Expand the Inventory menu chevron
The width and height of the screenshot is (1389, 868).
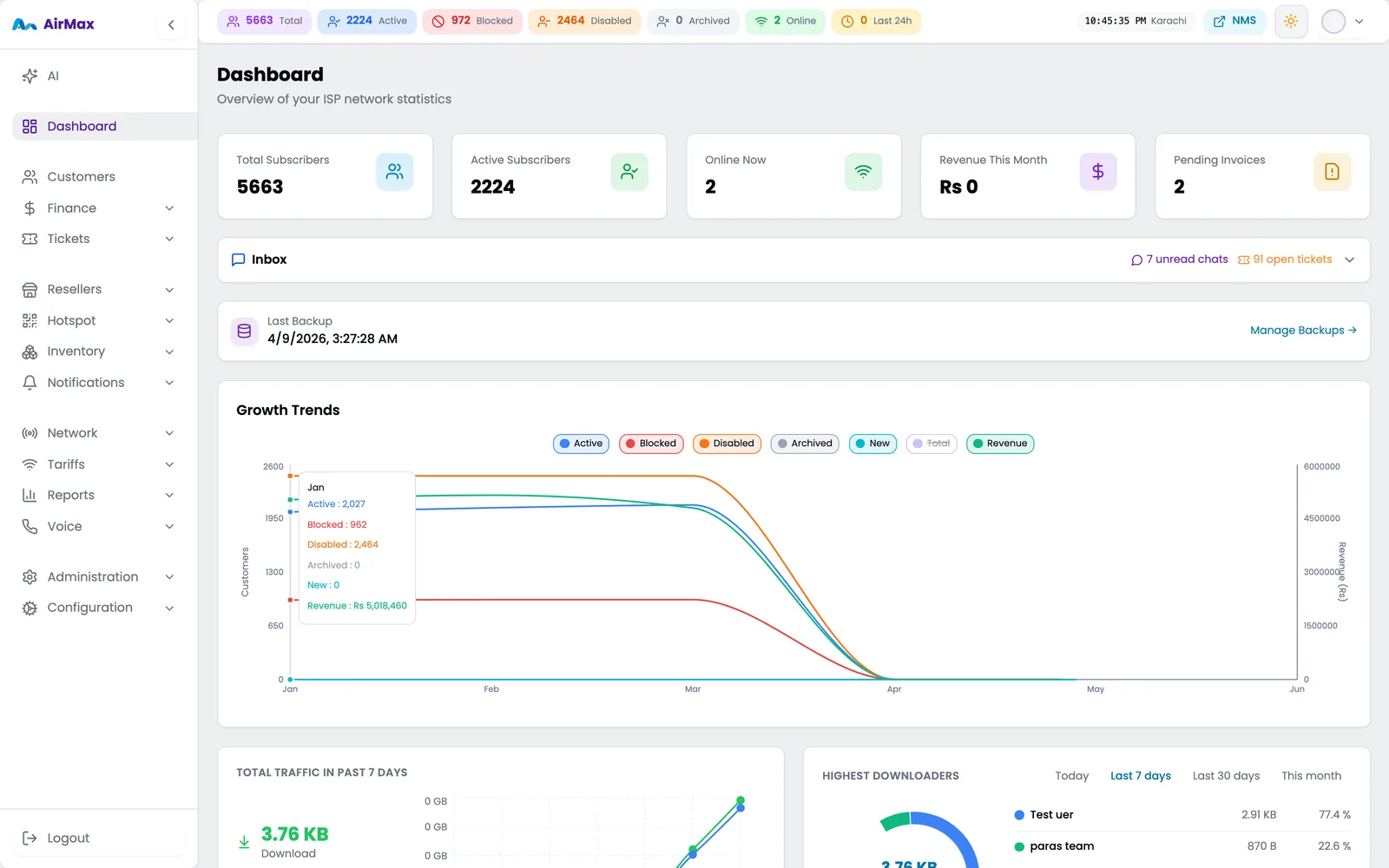coord(170,352)
